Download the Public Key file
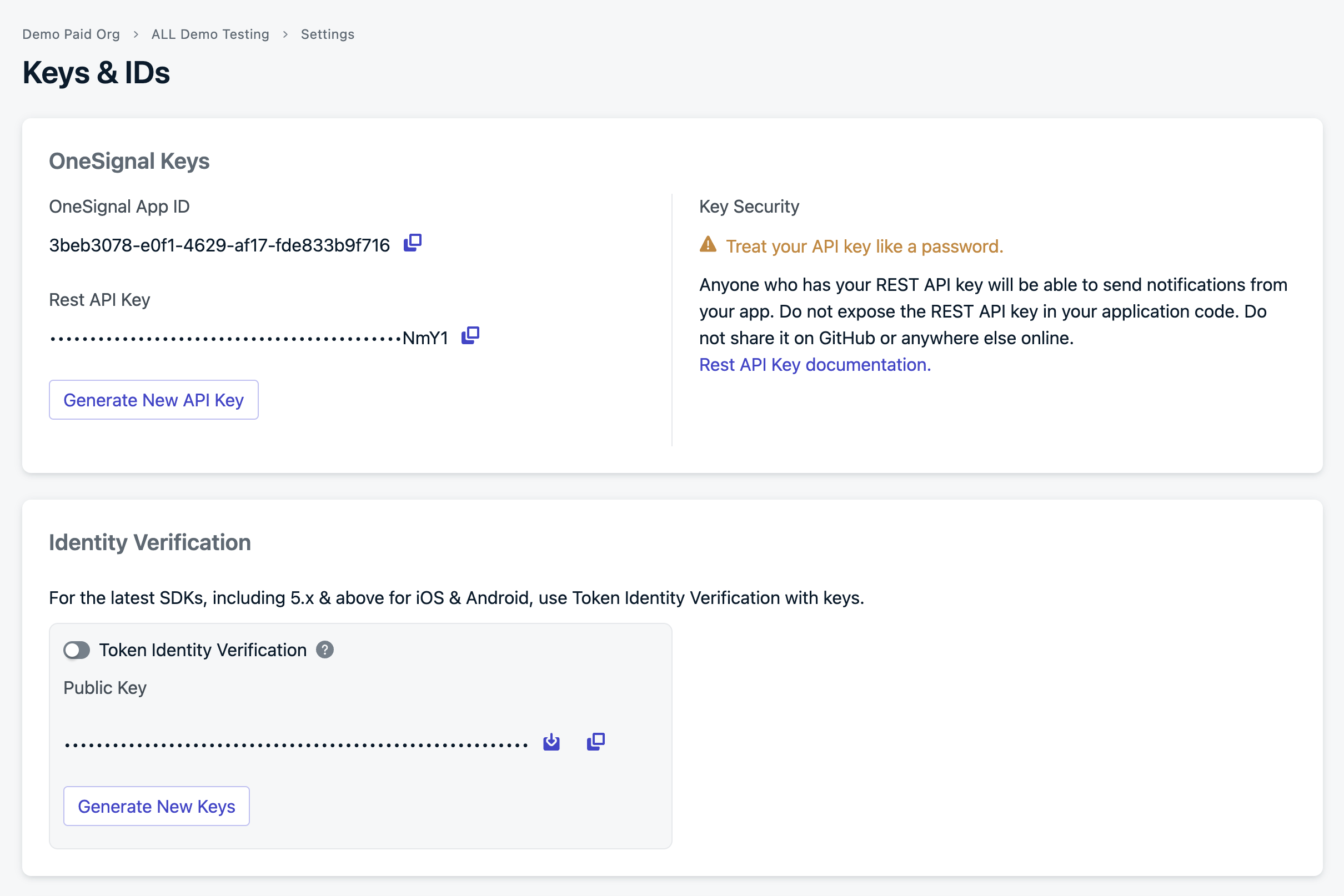The height and width of the screenshot is (896, 1344). pyautogui.click(x=551, y=742)
